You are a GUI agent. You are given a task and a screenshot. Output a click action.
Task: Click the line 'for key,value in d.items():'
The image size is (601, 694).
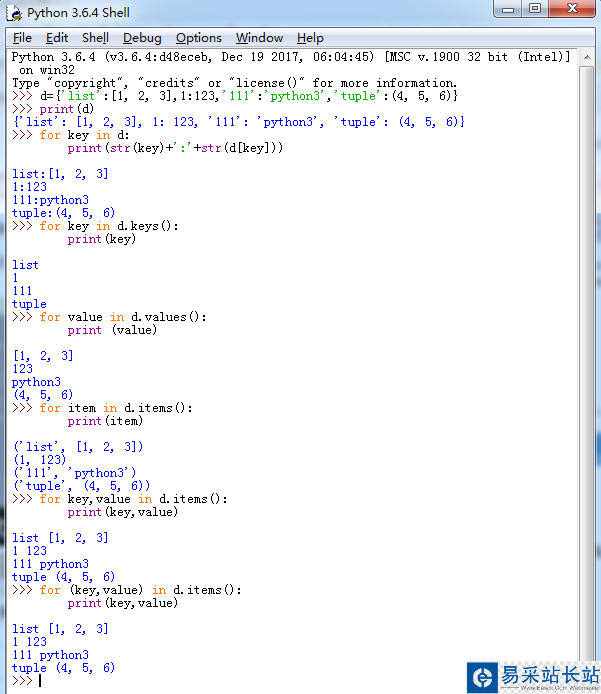tap(133, 499)
